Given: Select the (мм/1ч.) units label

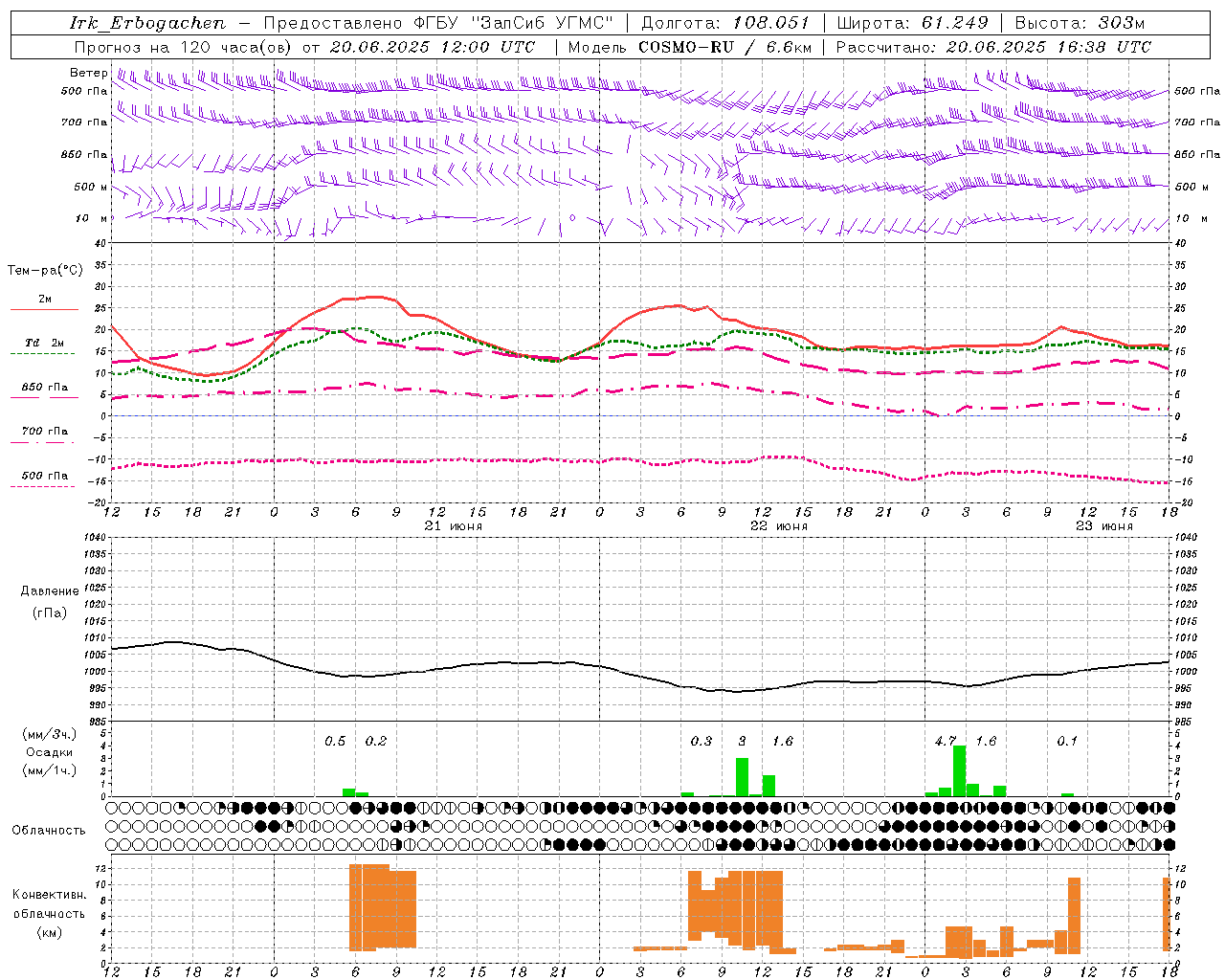Looking at the screenshot, I should tap(50, 770).
